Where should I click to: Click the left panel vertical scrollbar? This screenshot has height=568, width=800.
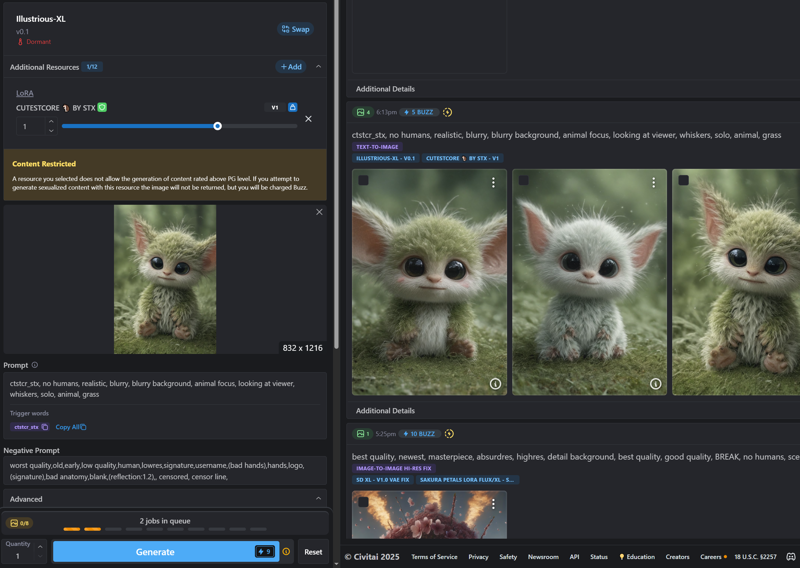[x=336, y=174]
